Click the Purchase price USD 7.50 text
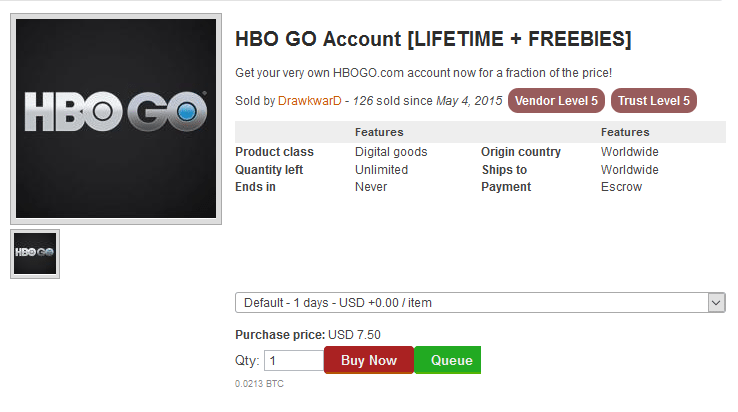 308,335
